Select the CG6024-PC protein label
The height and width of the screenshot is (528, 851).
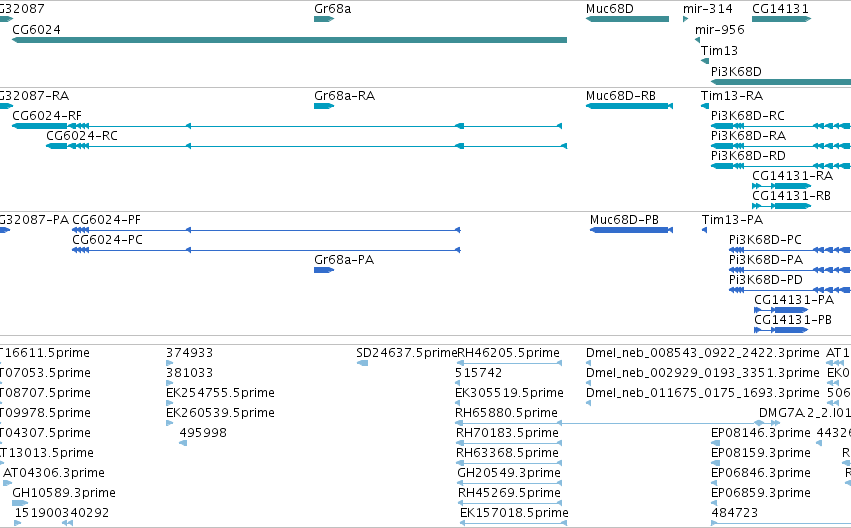point(107,240)
